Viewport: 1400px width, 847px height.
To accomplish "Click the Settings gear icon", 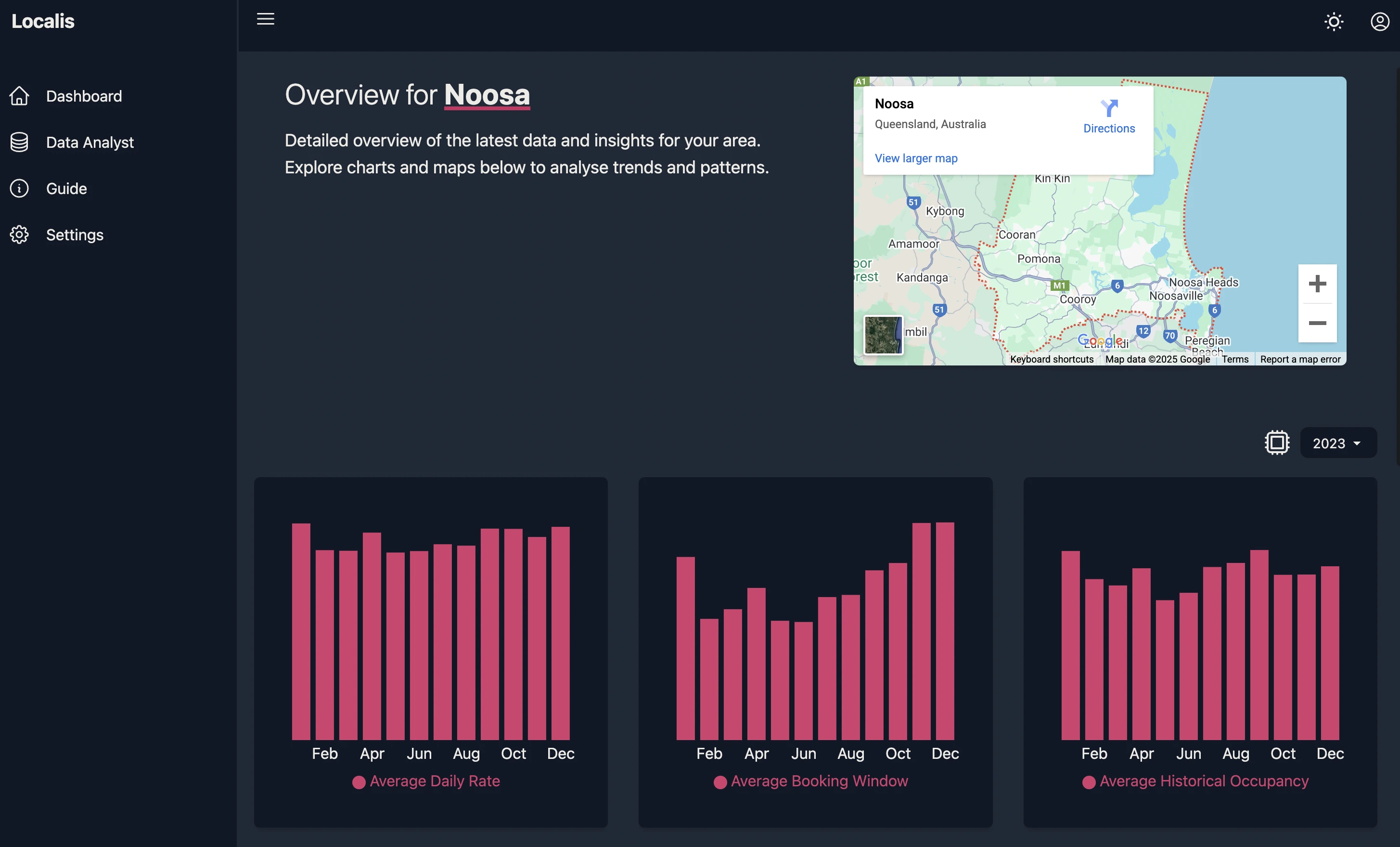I will pos(19,235).
